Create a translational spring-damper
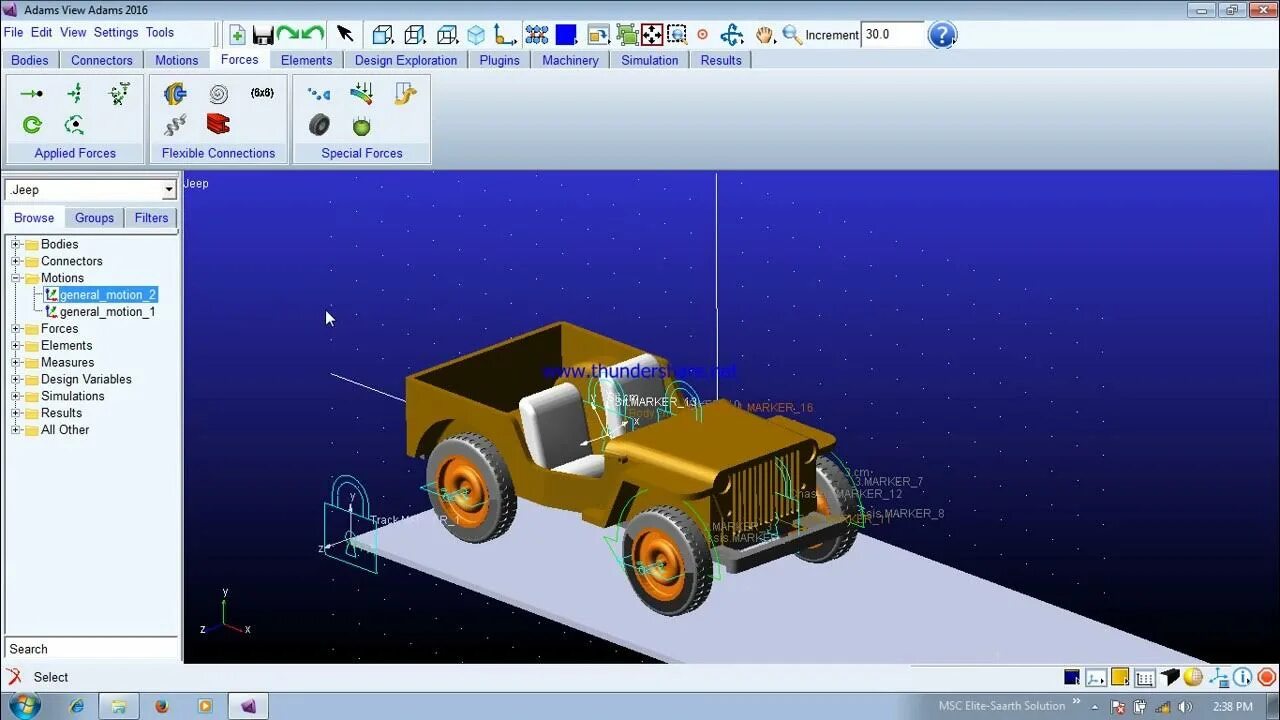This screenshot has width=1280, height=720. click(x=175, y=125)
